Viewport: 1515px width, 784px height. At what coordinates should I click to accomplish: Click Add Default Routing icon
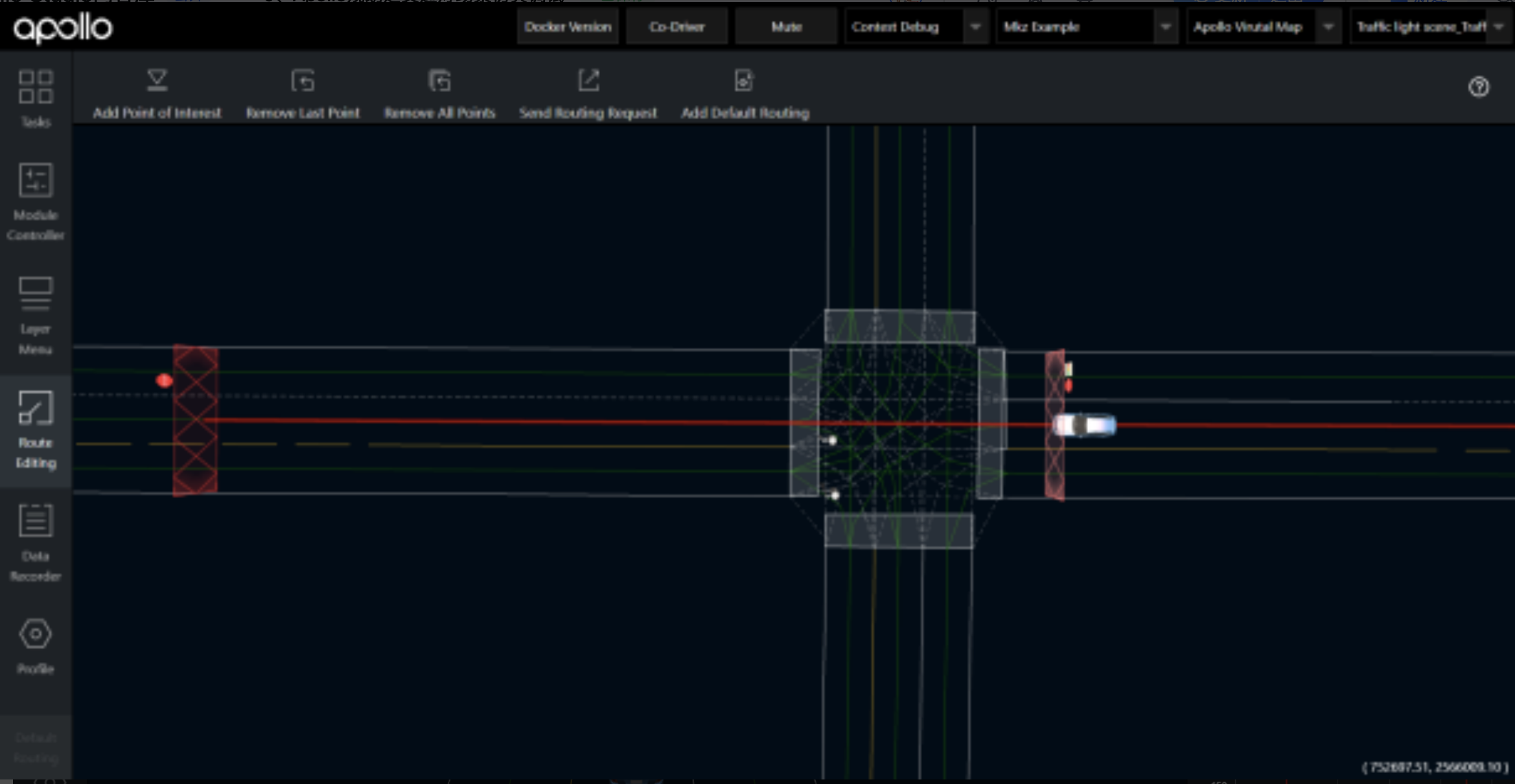[744, 82]
